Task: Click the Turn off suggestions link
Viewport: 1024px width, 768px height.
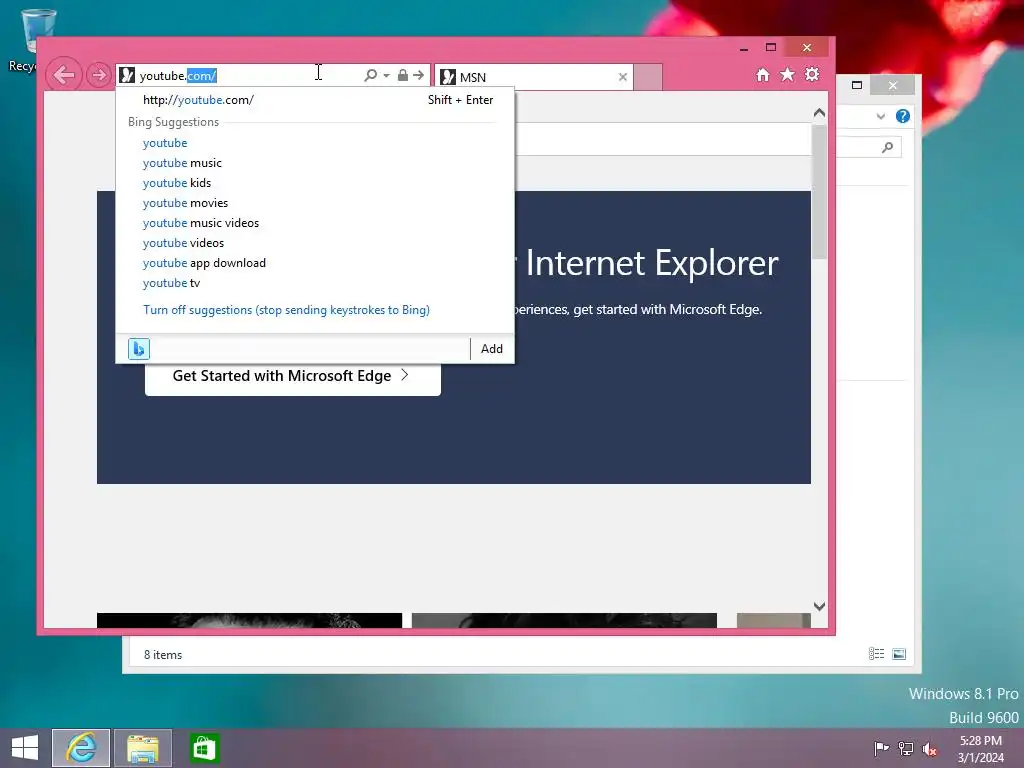Action: click(x=287, y=310)
